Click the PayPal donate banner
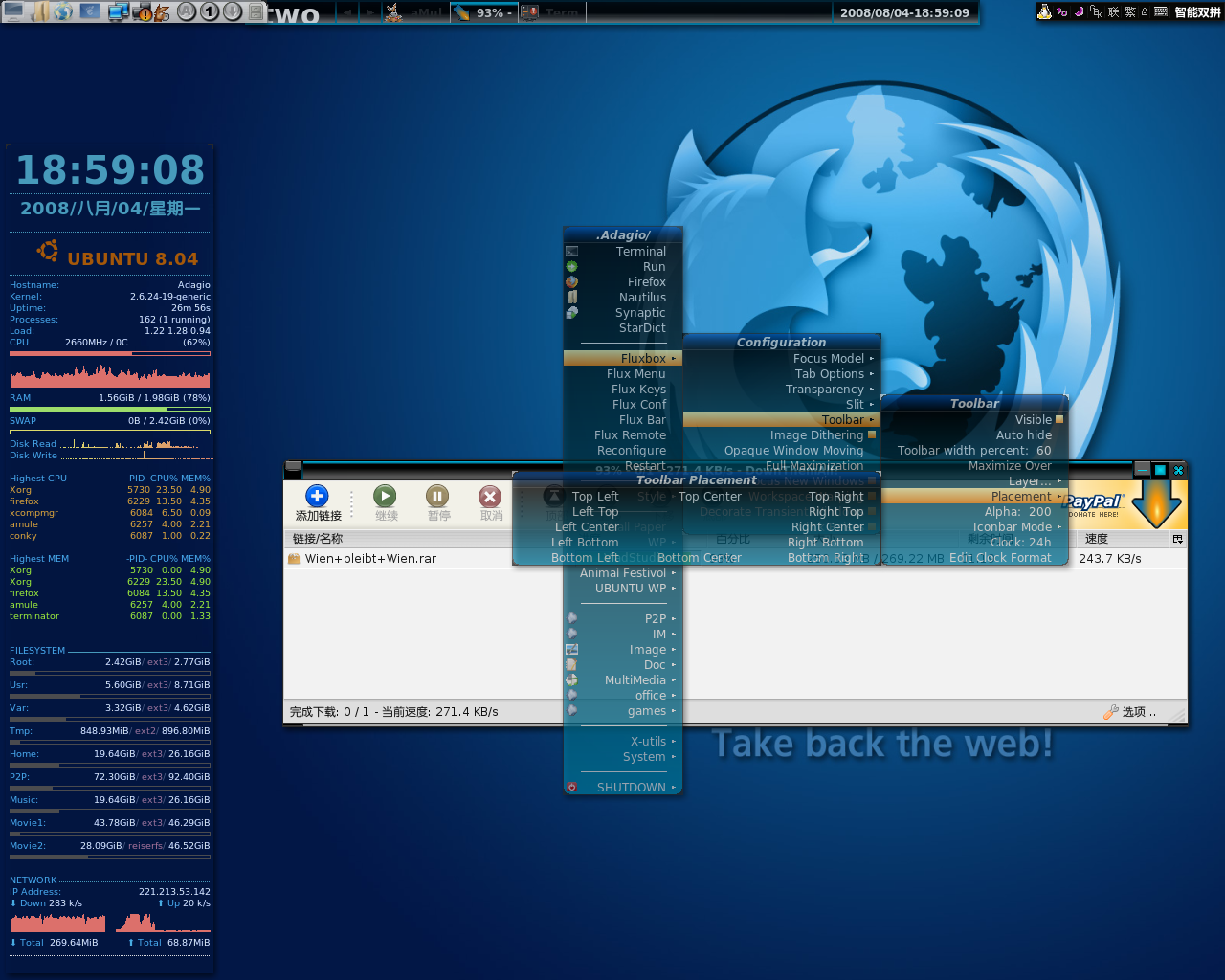 point(1125,504)
